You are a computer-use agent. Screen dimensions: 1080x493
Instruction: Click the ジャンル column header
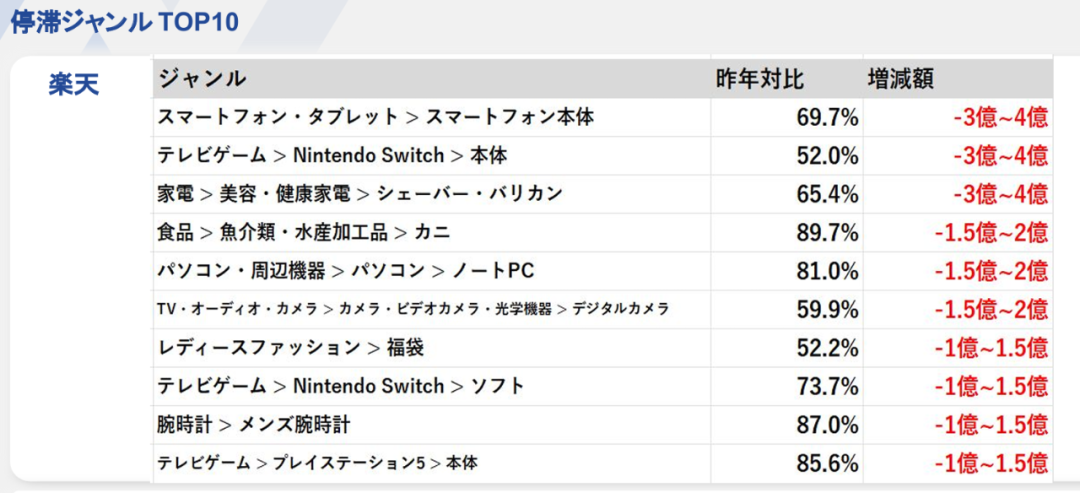click(x=203, y=79)
